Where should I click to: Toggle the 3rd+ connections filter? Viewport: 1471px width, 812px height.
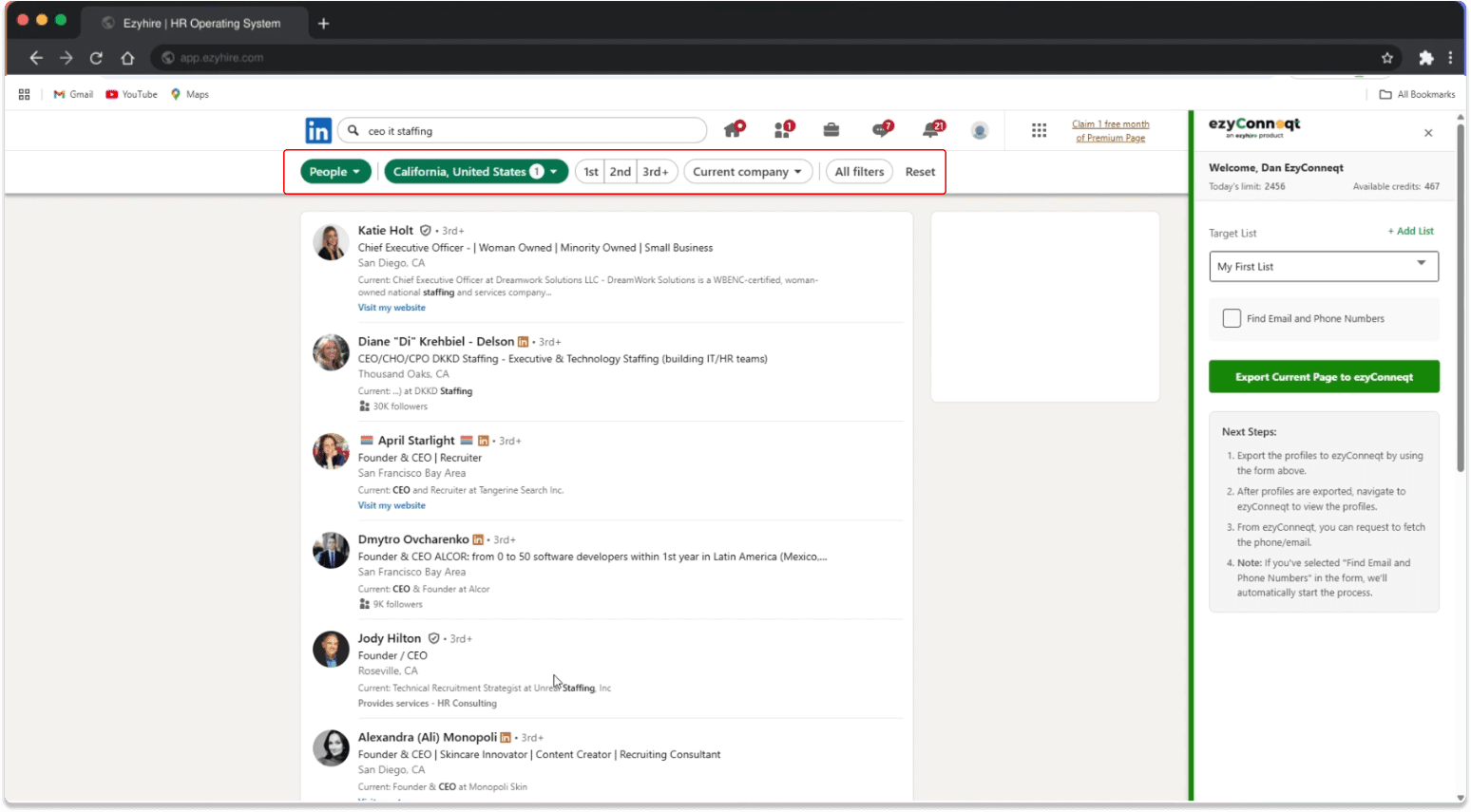pyautogui.click(x=656, y=172)
